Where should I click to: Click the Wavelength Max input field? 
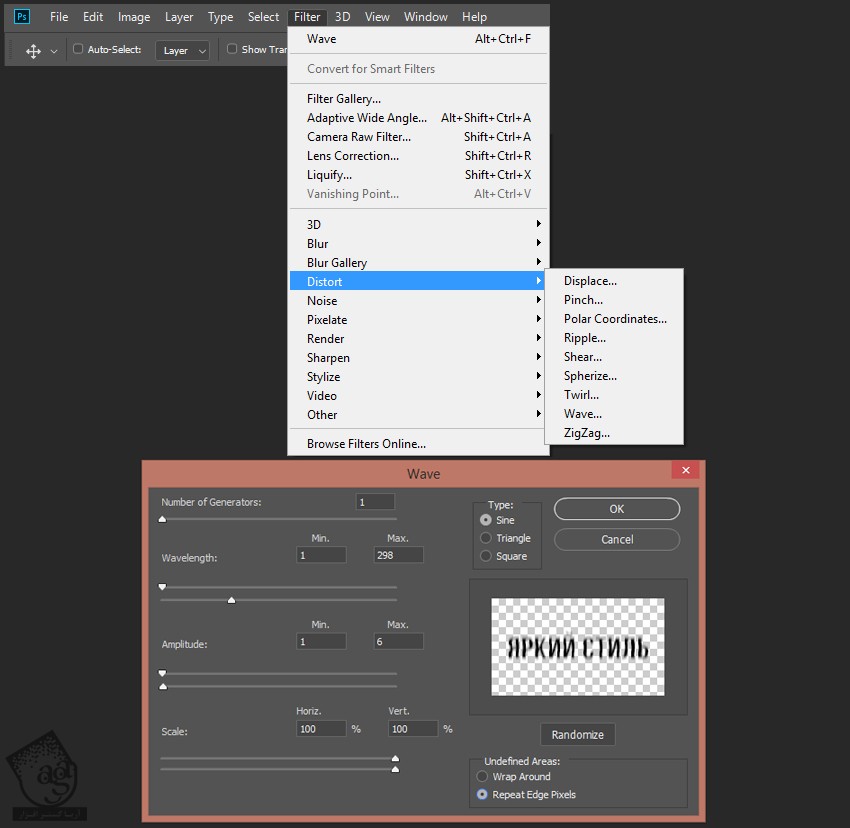[398, 555]
